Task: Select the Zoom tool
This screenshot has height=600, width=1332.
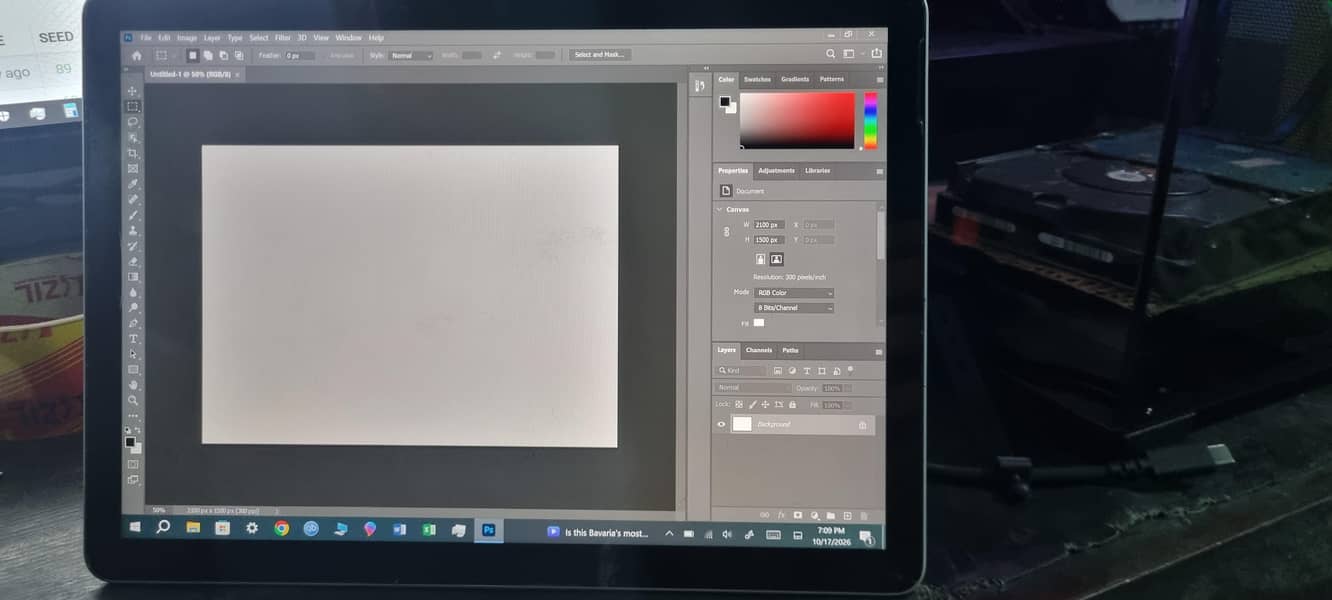Action: coord(132,400)
